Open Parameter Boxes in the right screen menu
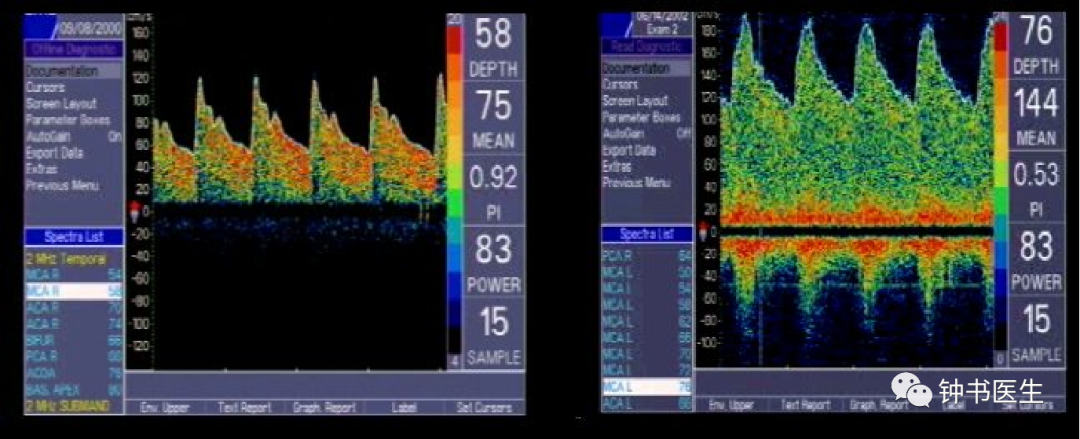Screen dimensions: 1080x439 point(641,117)
